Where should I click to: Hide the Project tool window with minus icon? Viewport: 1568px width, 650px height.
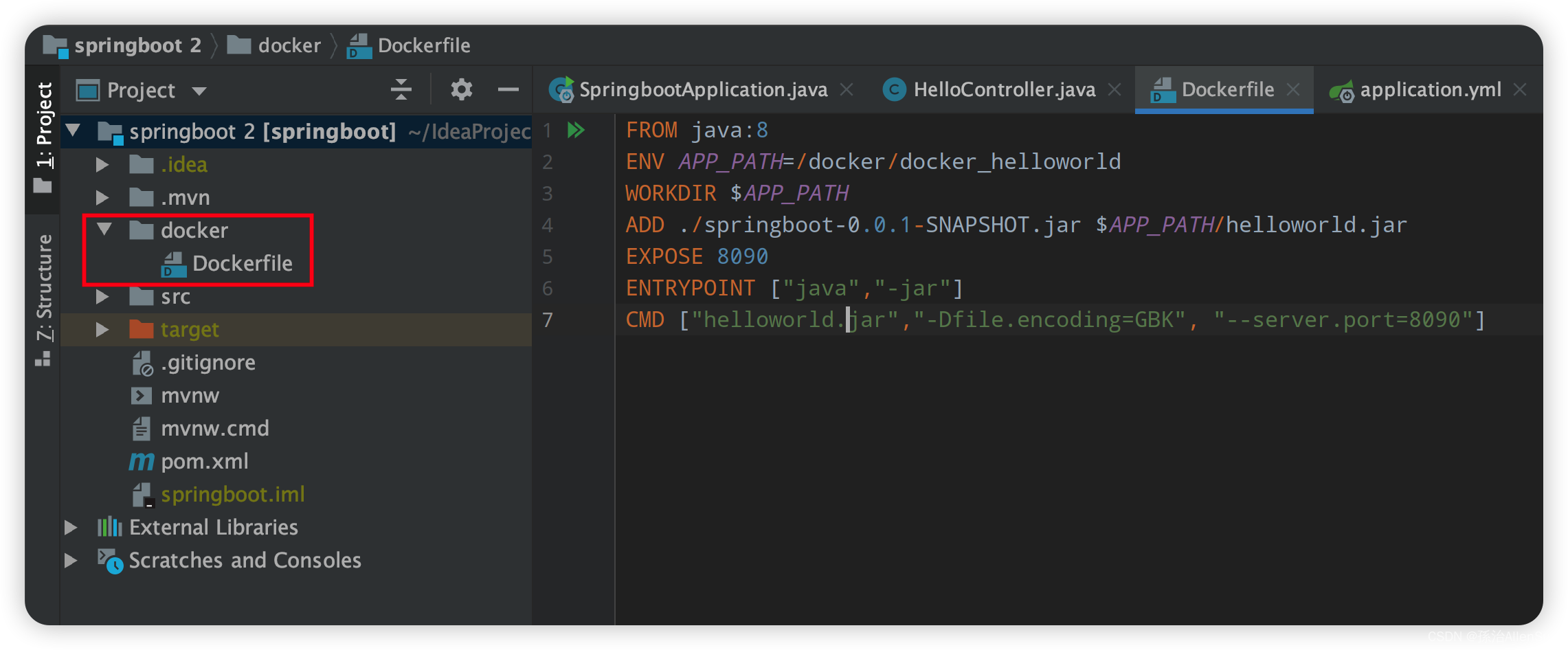click(508, 90)
